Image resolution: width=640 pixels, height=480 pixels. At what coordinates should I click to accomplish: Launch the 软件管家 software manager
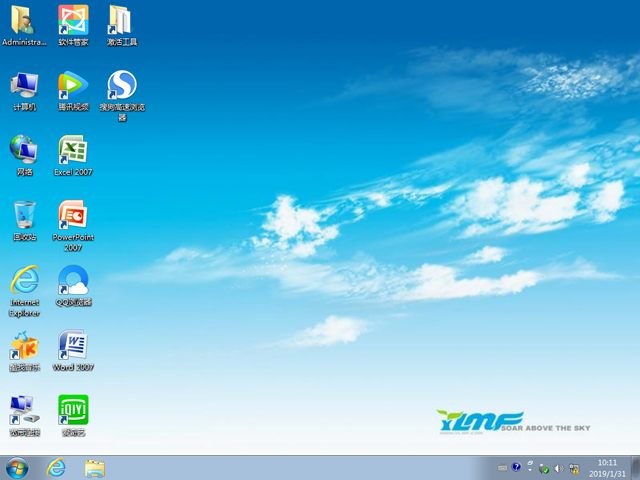coord(72,21)
